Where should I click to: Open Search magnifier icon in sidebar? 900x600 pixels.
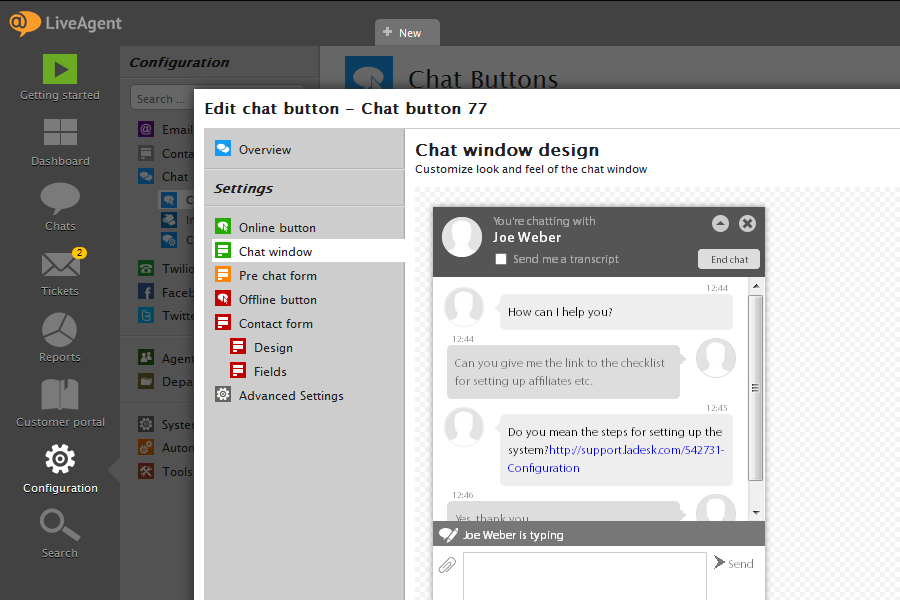click(60, 525)
